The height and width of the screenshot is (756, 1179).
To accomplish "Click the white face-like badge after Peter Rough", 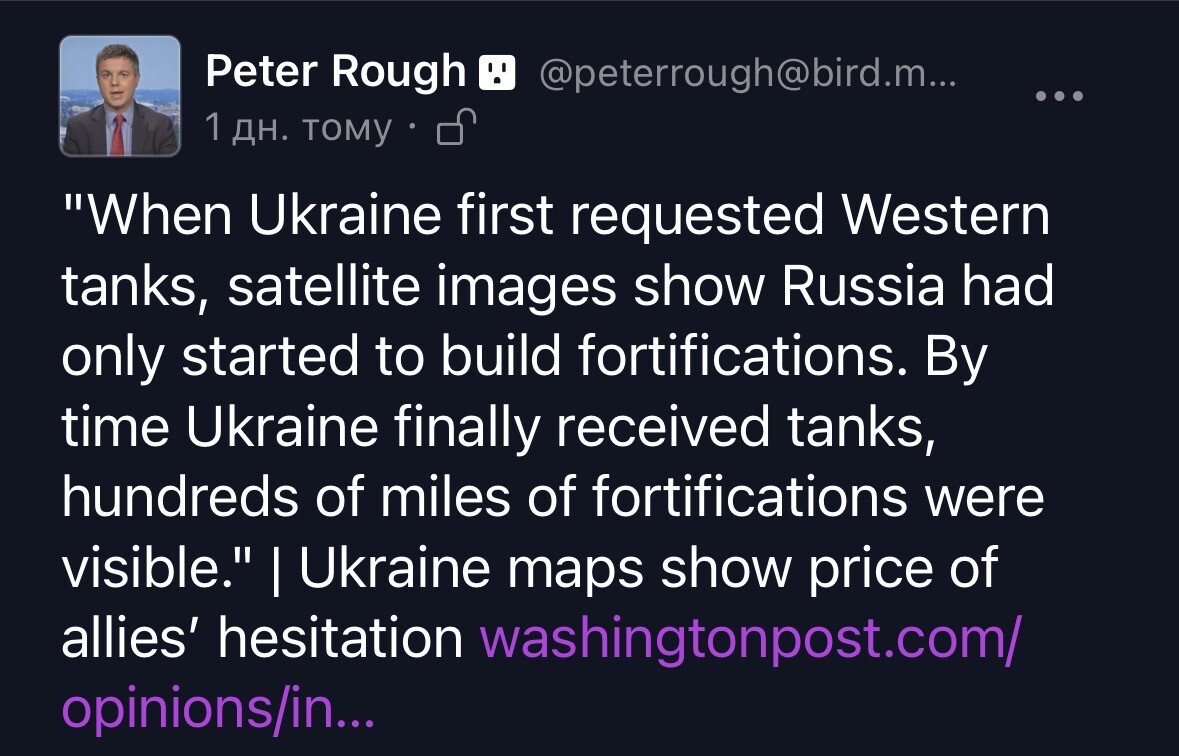I will pyautogui.click(x=497, y=73).
